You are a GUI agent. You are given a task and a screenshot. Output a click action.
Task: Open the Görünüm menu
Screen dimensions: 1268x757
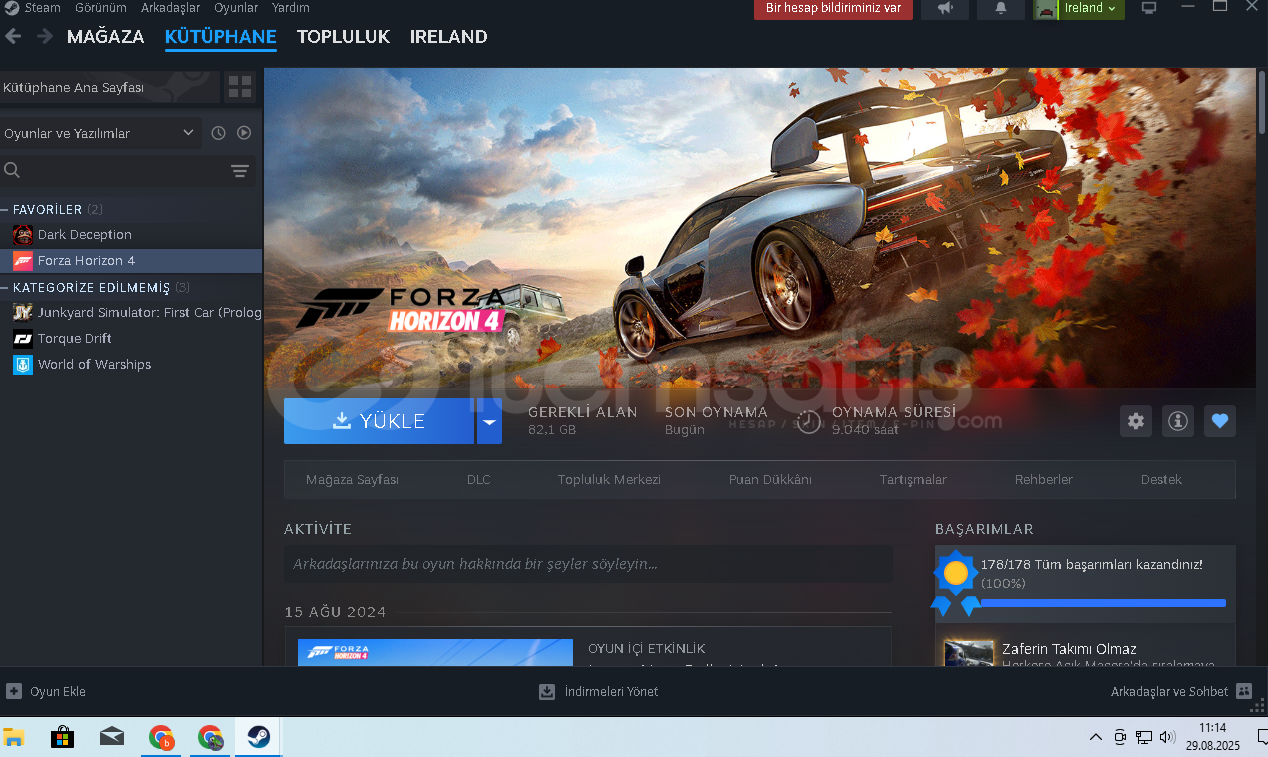[101, 8]
